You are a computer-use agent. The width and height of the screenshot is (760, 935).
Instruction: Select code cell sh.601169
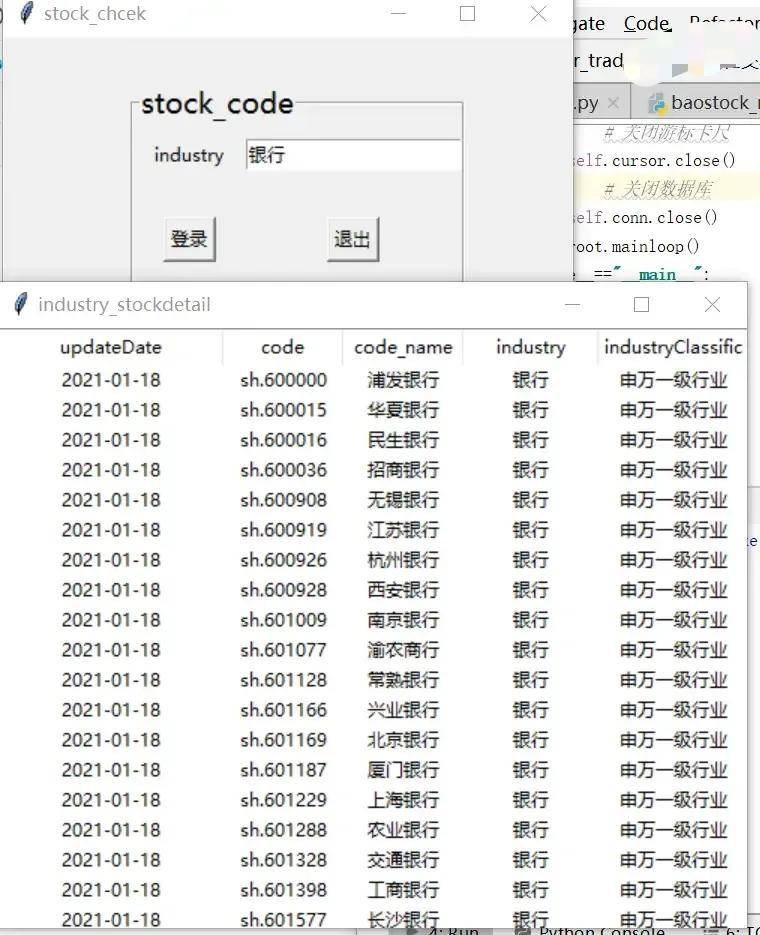283,739
